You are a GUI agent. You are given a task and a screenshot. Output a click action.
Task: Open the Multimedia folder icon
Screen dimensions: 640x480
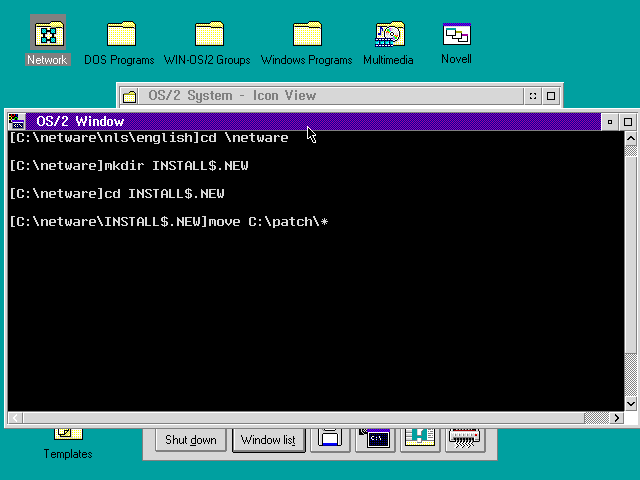click(x=389, y=34)
